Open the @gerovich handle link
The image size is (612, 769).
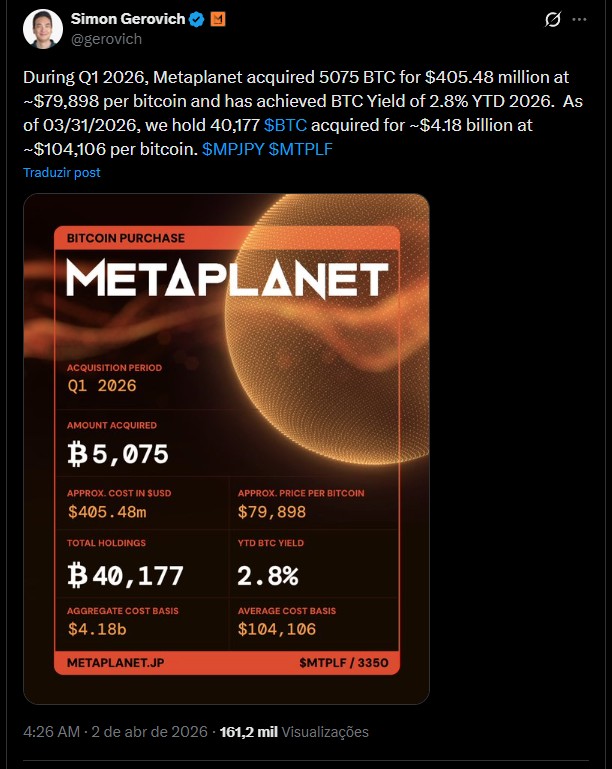(107, 38)
